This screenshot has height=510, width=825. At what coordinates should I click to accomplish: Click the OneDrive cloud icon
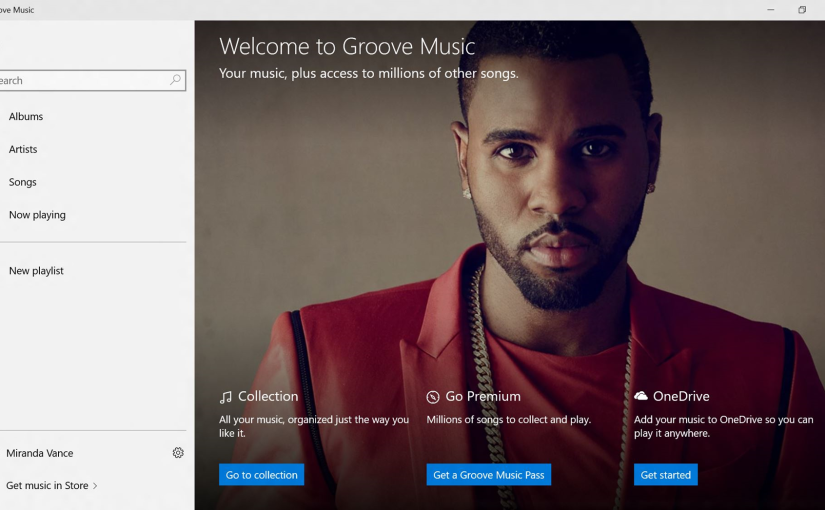(641, 396)
